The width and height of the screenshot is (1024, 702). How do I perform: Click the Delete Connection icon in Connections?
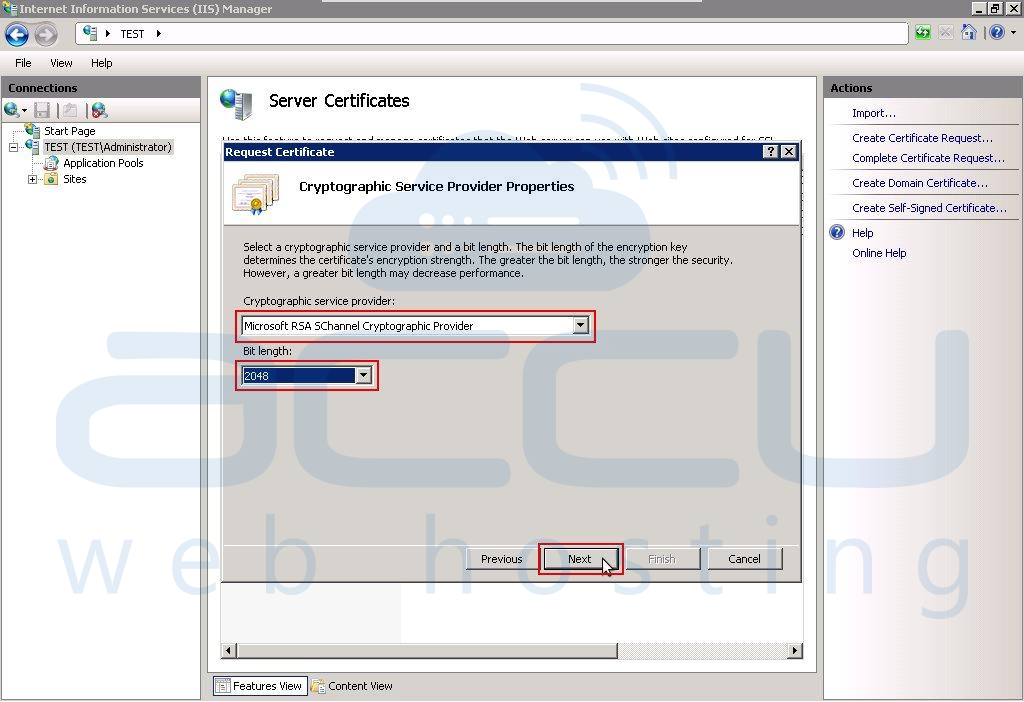coord(99,110)
